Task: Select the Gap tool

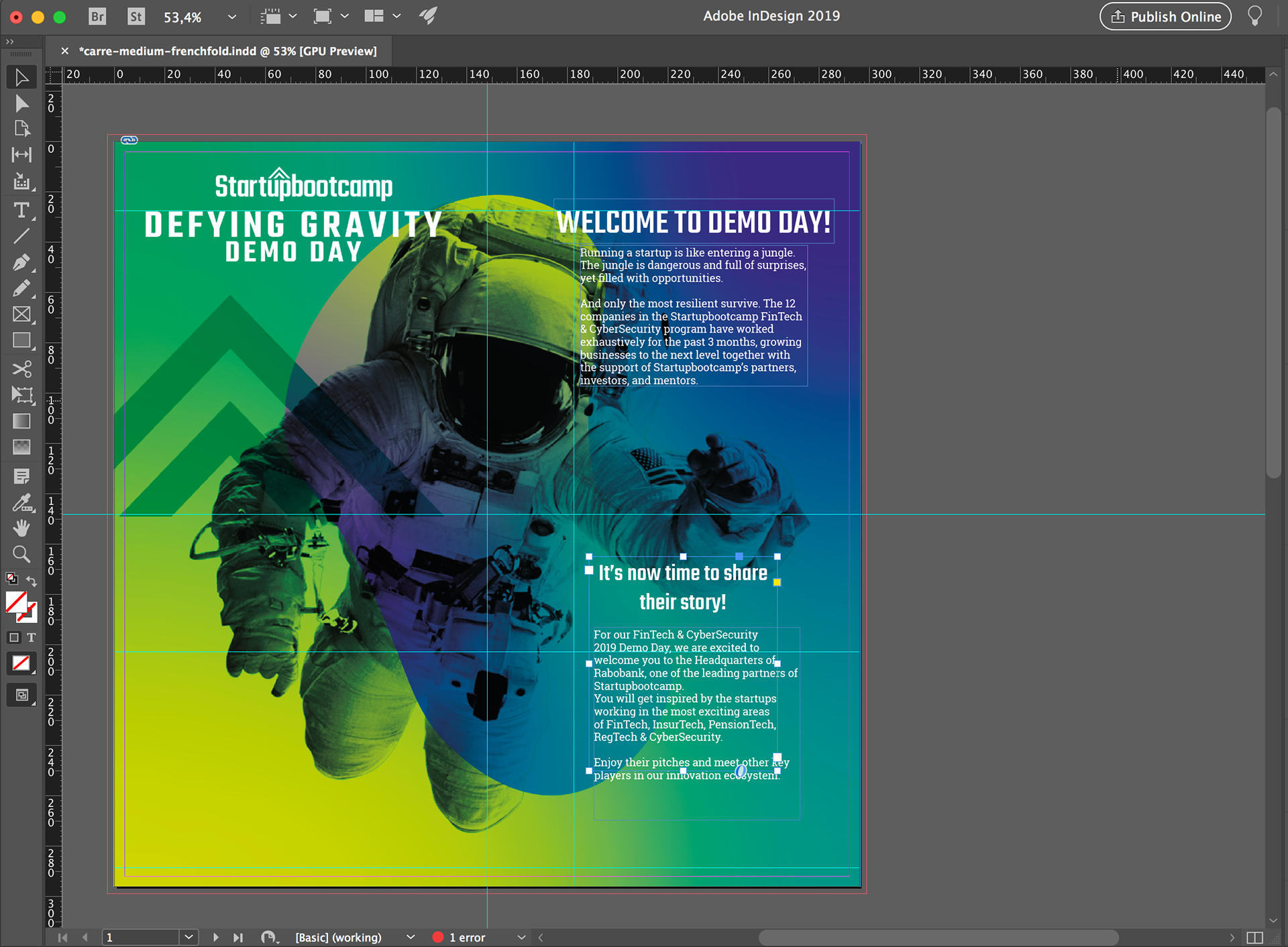Action: pos(21,154)
